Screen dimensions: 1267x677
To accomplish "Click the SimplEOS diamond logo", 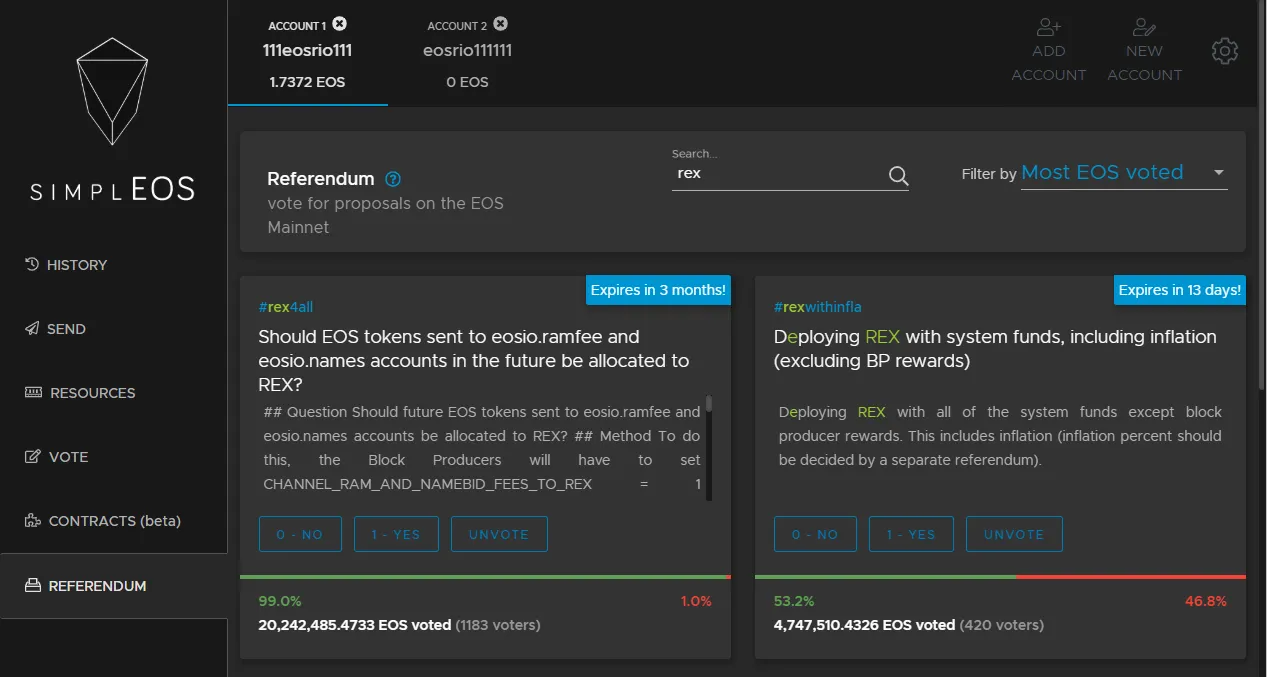I will click(113, 91).
